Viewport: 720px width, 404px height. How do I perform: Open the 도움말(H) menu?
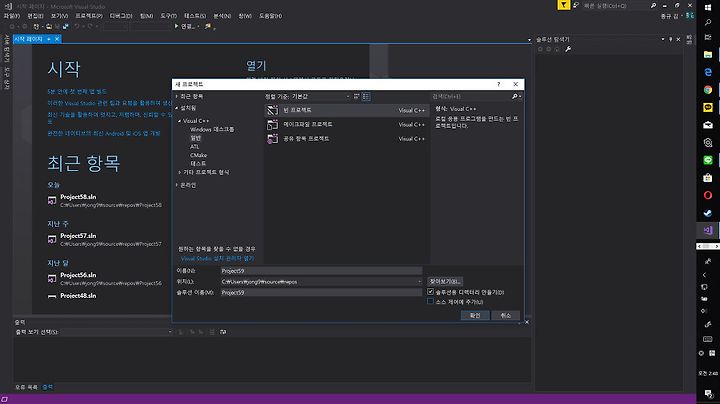[x=270, y=16]
